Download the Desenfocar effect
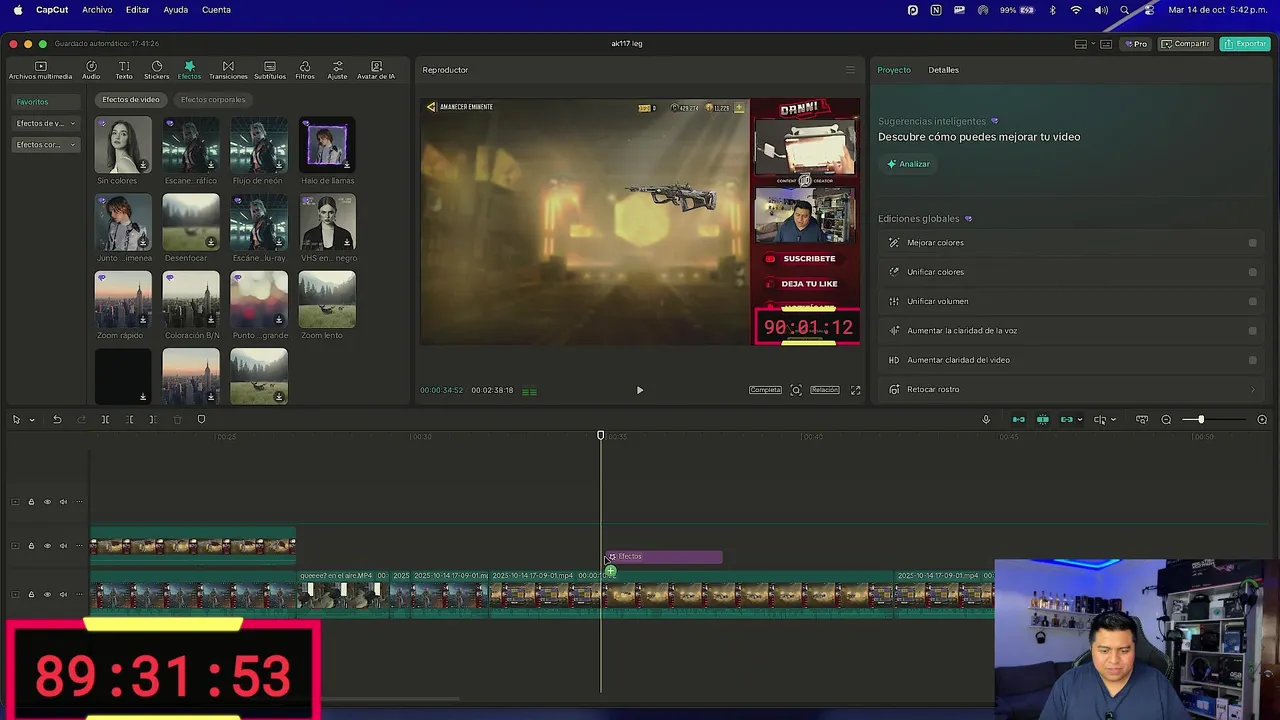The width and height of the screenshot is (1280, 720). point(211,242)
